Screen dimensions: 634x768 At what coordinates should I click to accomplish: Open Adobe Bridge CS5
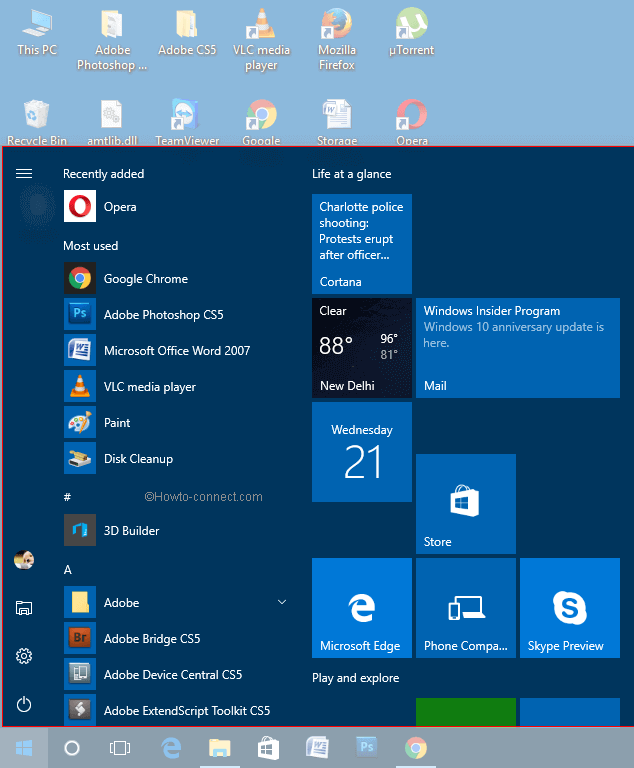pos(176,639)
